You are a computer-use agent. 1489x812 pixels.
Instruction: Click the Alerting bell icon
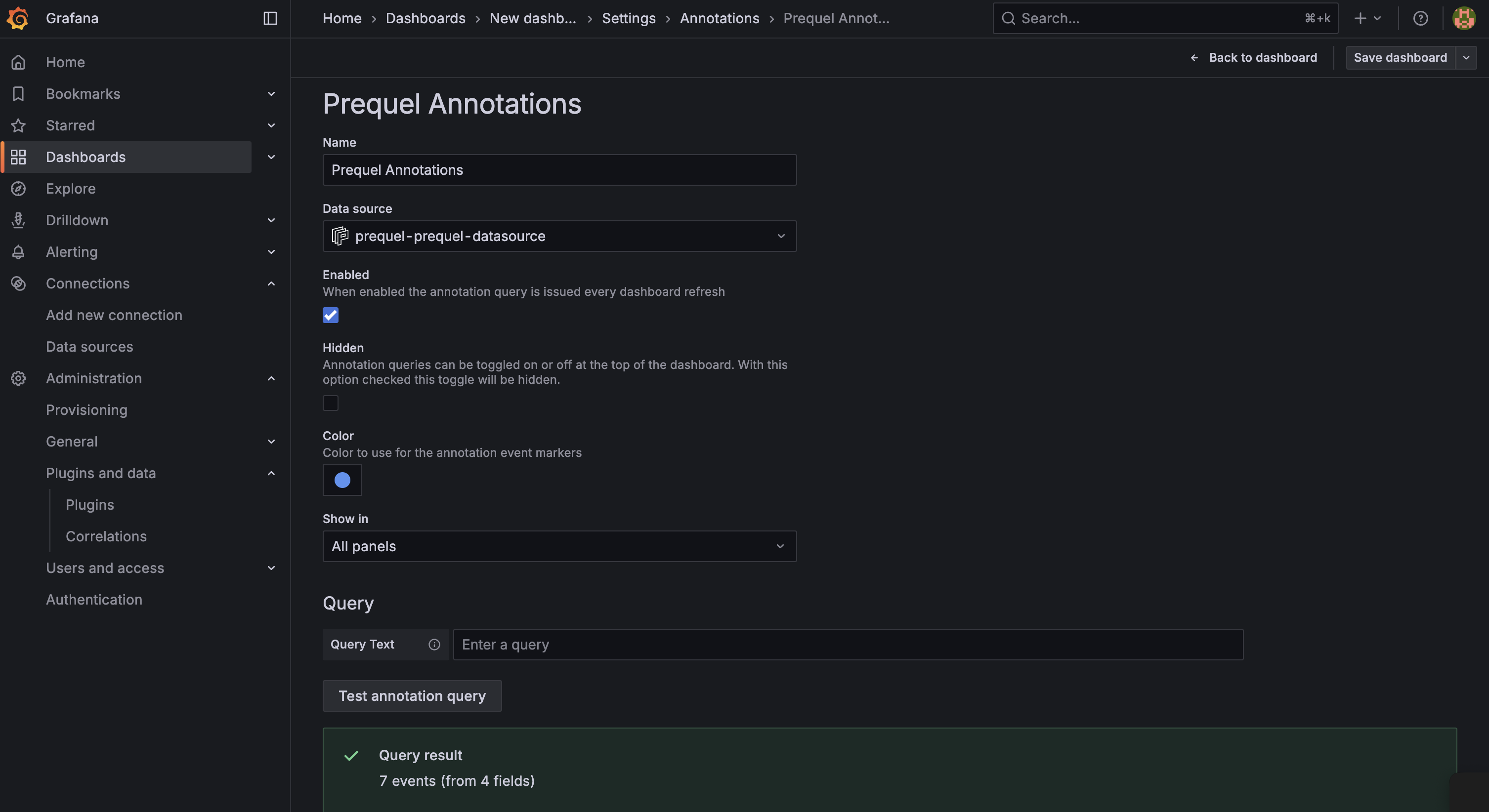(x=18, y=252)
